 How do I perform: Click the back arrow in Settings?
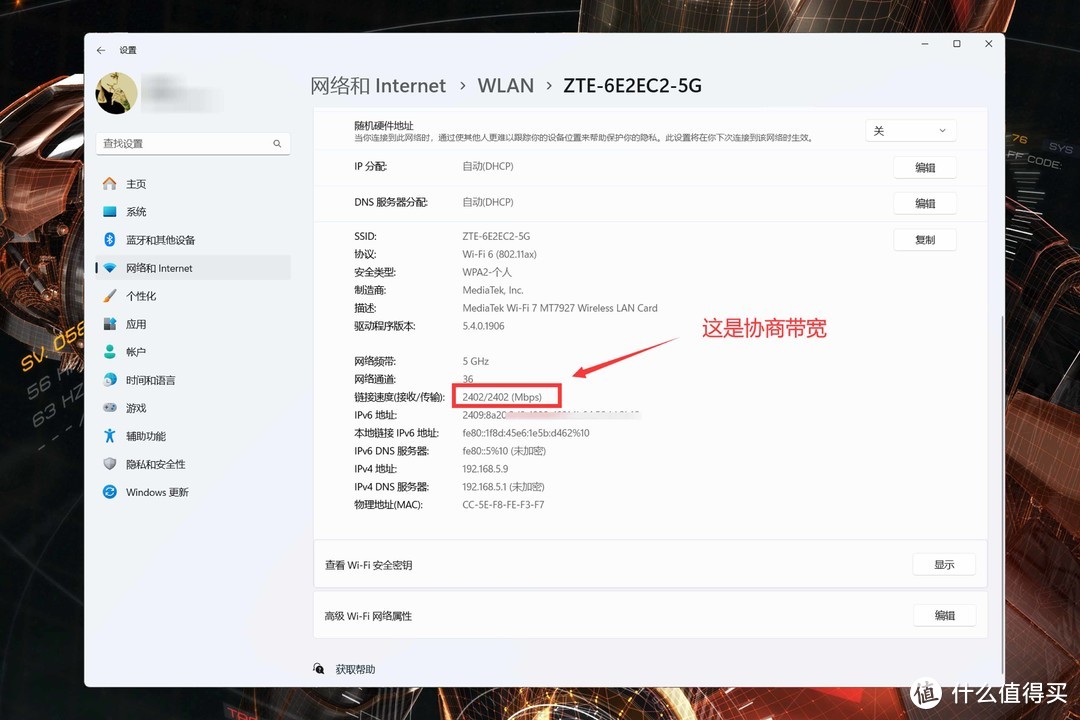coord(100,49)
